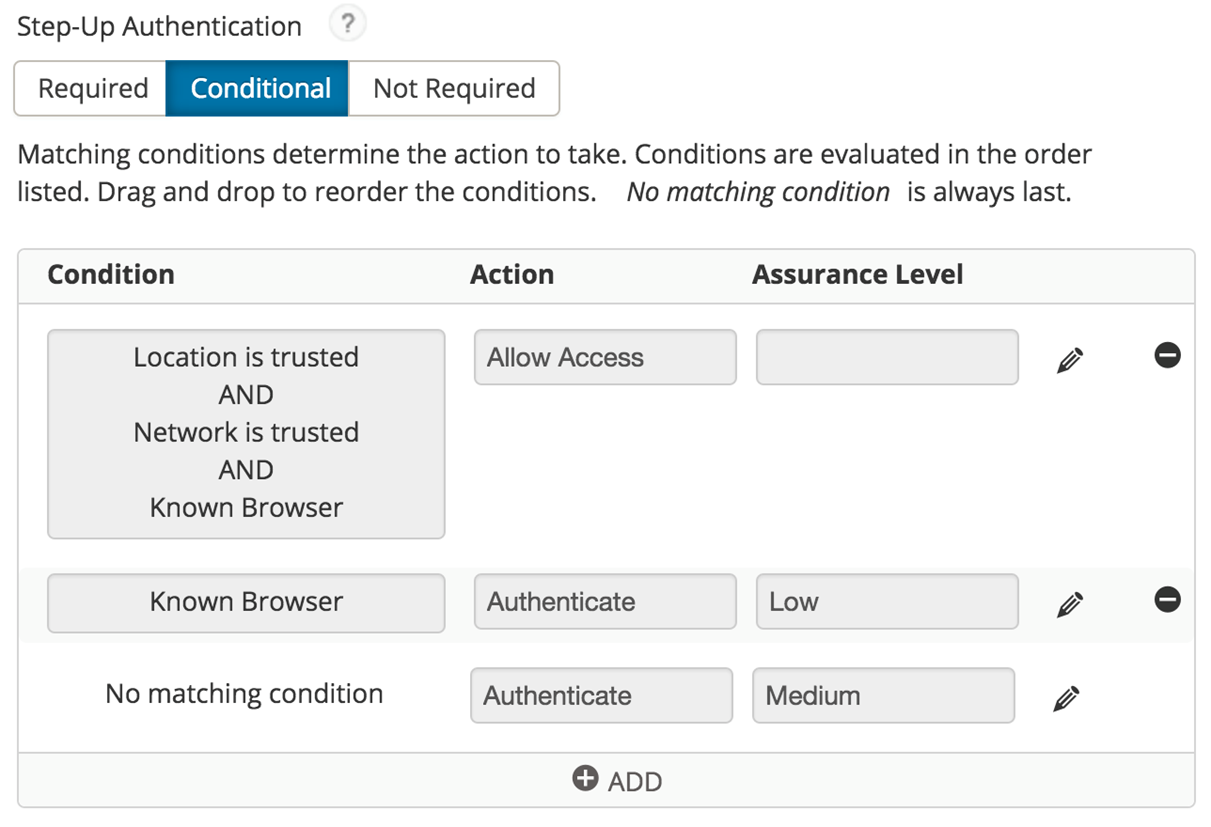The width and height of the screenshot is (1211, 827).
Task: Open the Allow Access action field
Action: pyautogui.click(x=604, y=358)
